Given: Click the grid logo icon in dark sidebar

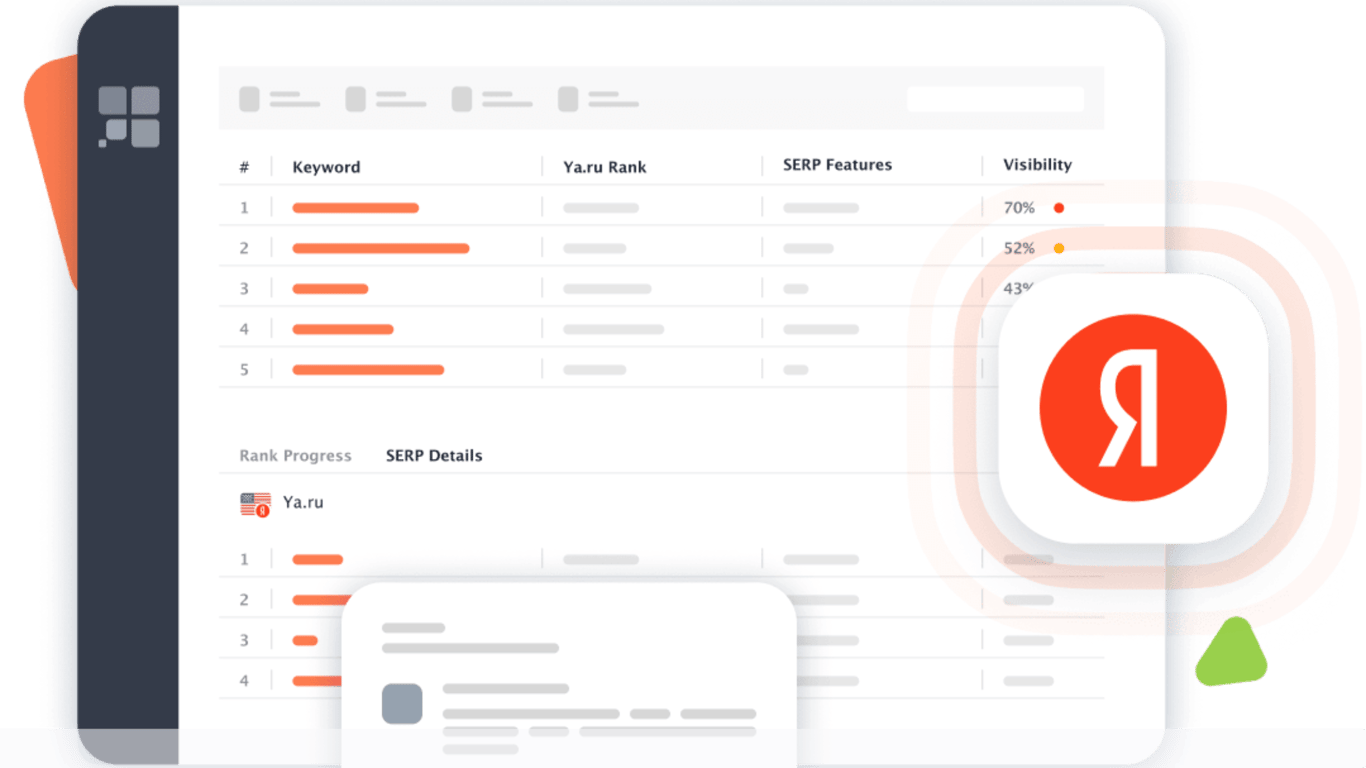Looking at the screenshot, I should point(129,117).
